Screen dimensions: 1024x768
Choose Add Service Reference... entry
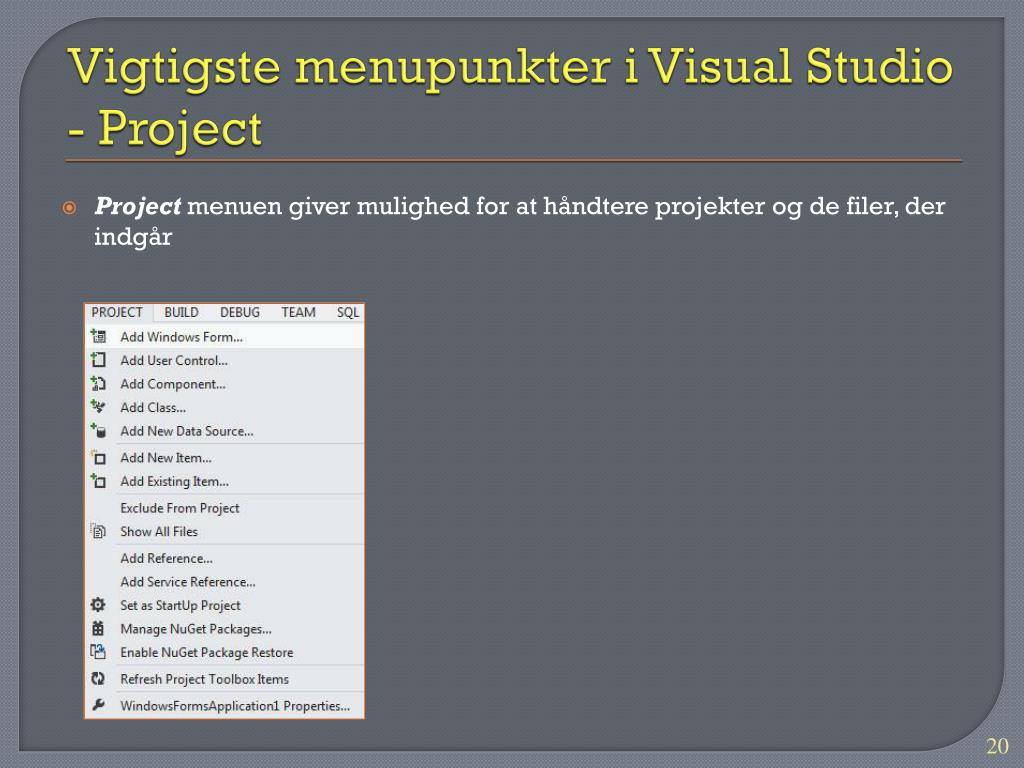(225, 582)
